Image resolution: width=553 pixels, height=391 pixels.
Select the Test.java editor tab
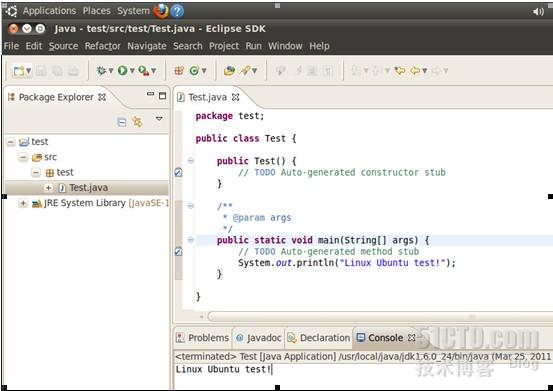(x=207, y=97)
